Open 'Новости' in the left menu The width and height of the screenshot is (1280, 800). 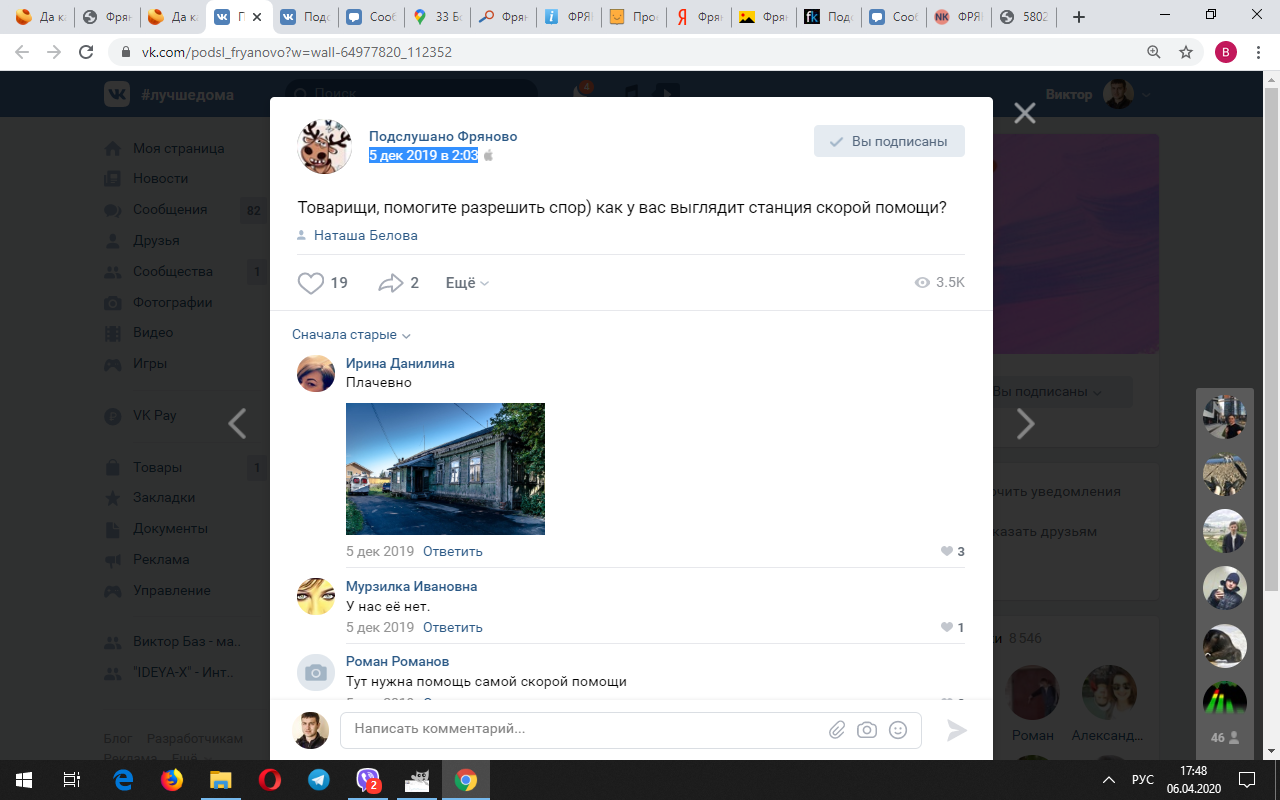coord(160,179)
